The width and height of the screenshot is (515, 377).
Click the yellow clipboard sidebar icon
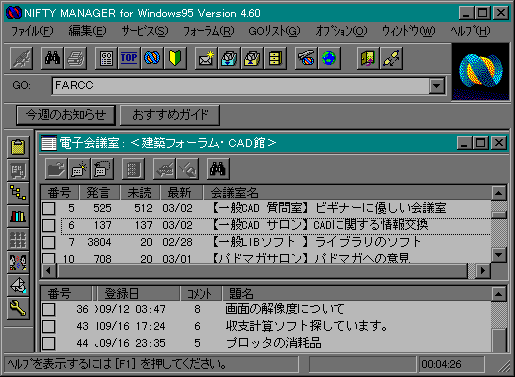pos(18,147)
